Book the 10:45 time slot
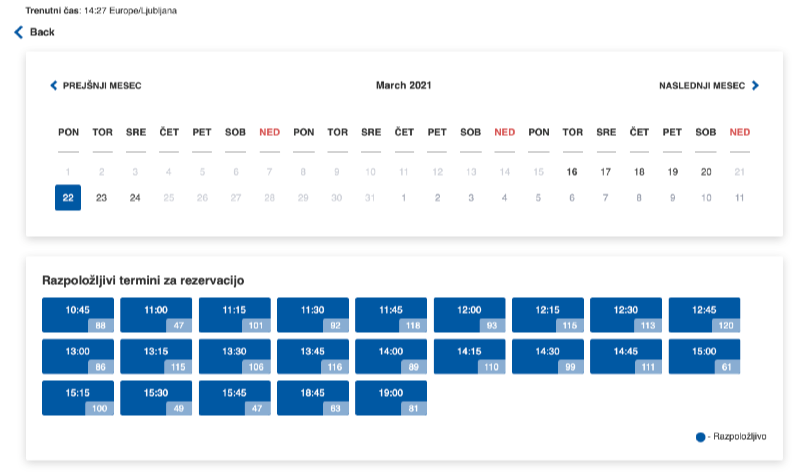Viewport: 800px width, 472px height. pos(78,315)
